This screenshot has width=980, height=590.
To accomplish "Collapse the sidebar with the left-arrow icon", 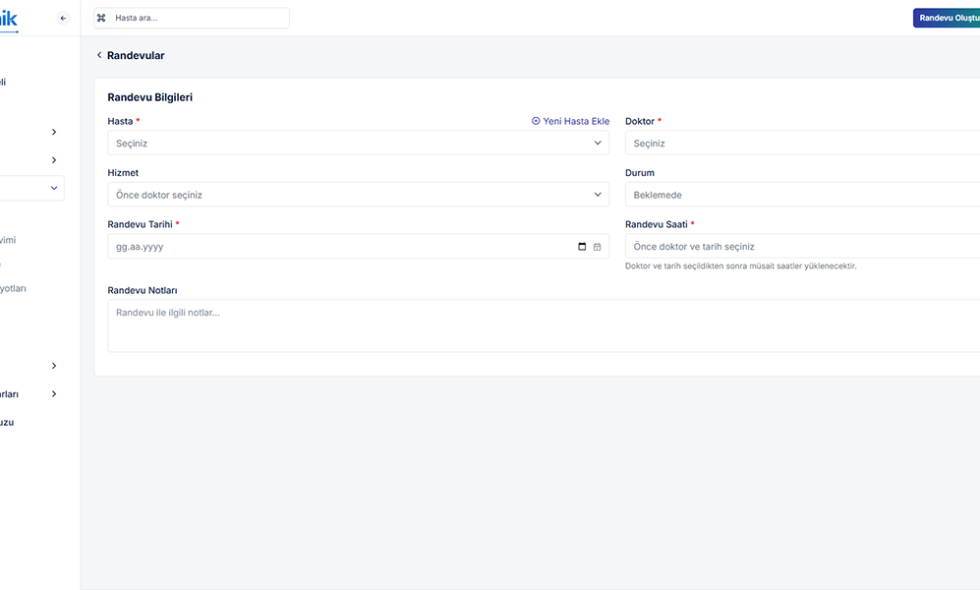I will coord(64,18).
